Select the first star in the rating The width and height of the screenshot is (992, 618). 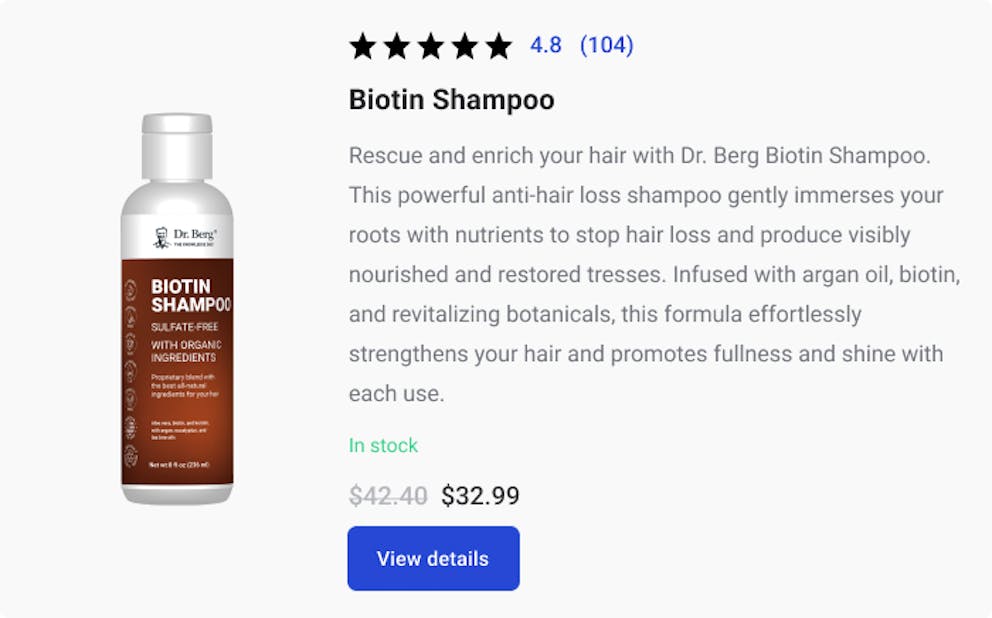coord(364,44)
